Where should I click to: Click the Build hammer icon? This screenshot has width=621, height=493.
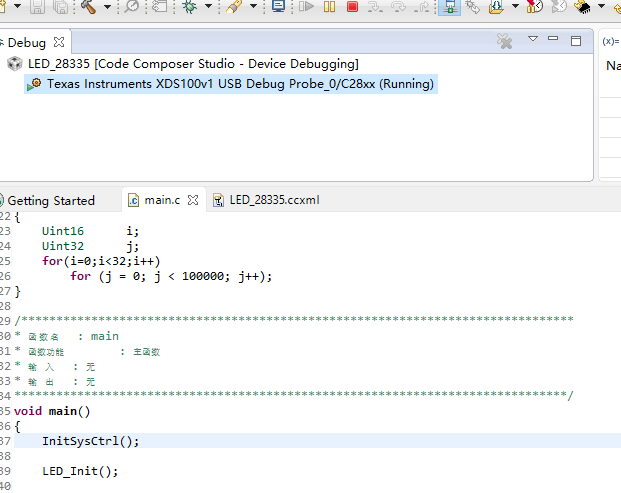click(x=88, y=6)
